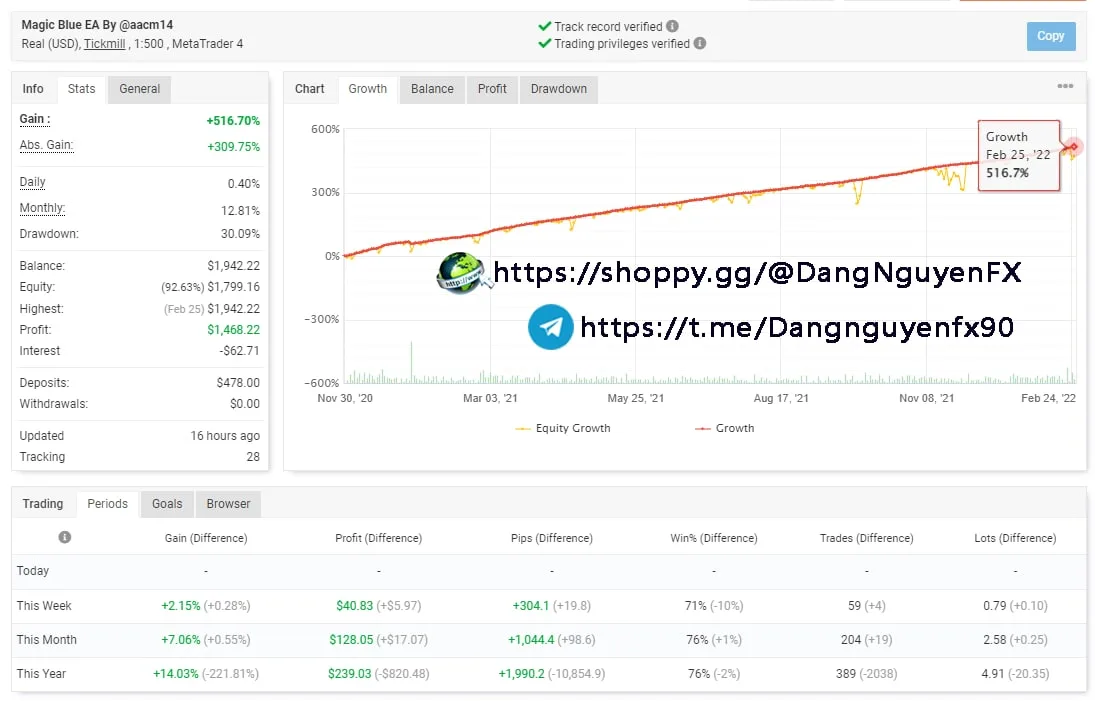Open the Tickmill broker link
Screen dimensions: 1095x701
click(105, 43)
